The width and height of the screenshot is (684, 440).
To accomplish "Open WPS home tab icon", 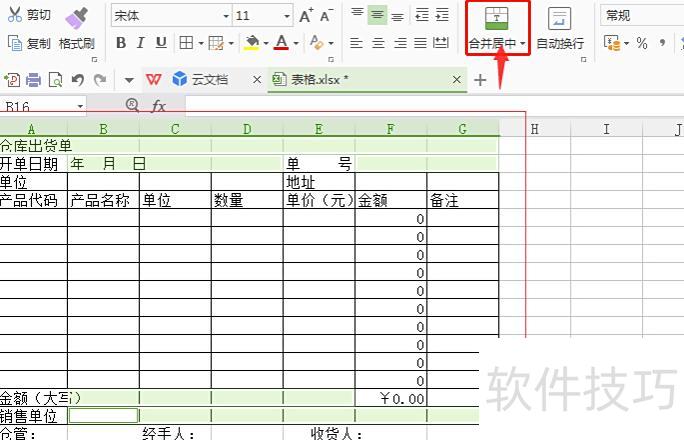I will (153, 80).
